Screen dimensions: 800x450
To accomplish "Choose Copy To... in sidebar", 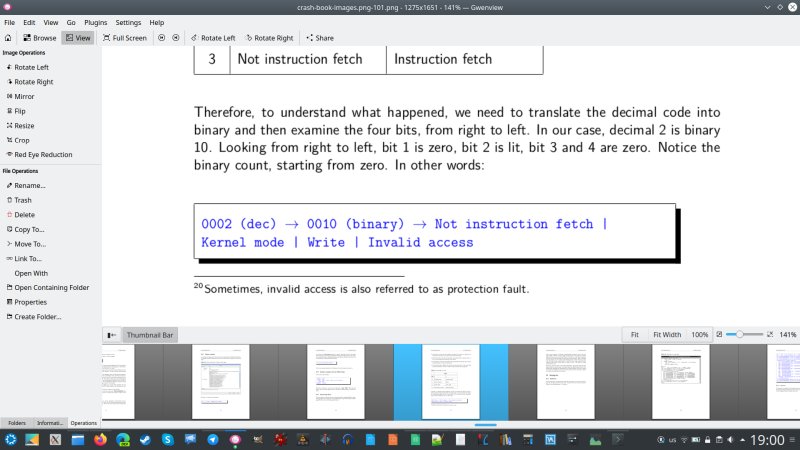I will (x=25, y=230).
